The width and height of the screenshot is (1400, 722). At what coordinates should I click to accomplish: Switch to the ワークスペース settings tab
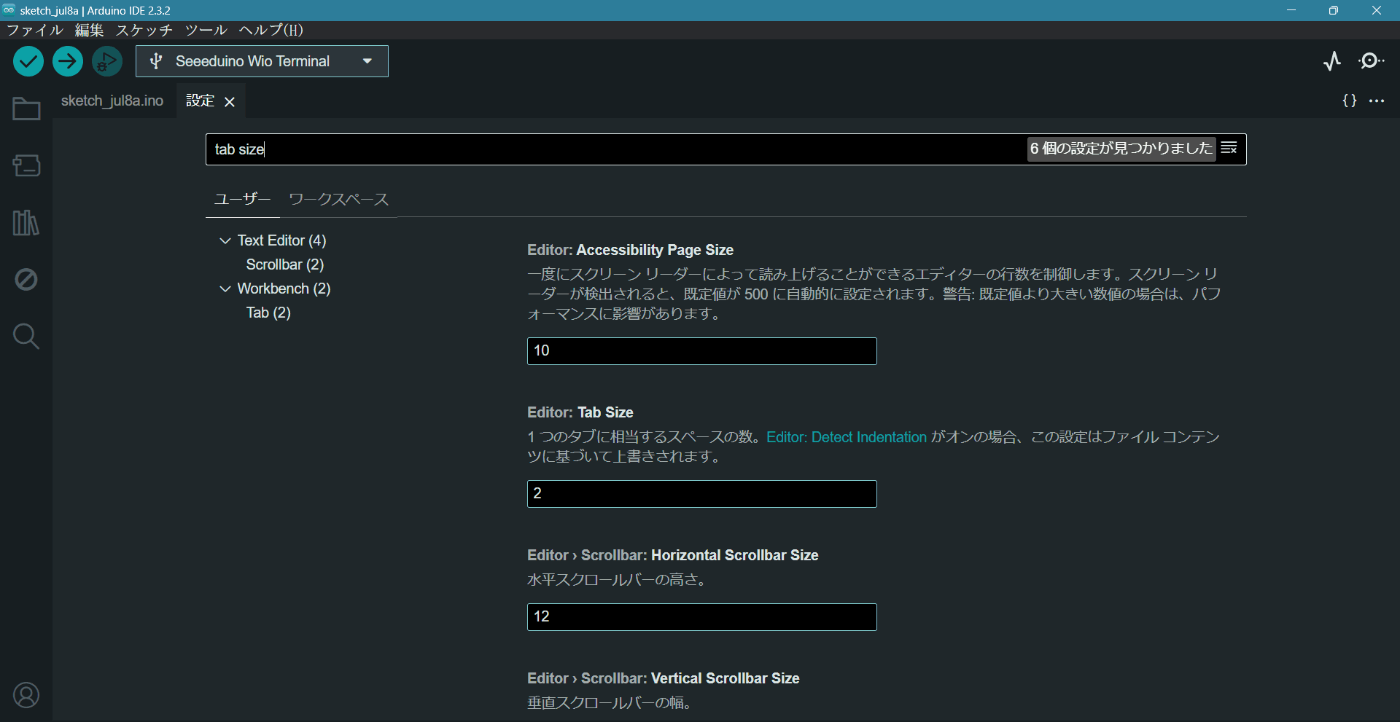pos(338,199)
